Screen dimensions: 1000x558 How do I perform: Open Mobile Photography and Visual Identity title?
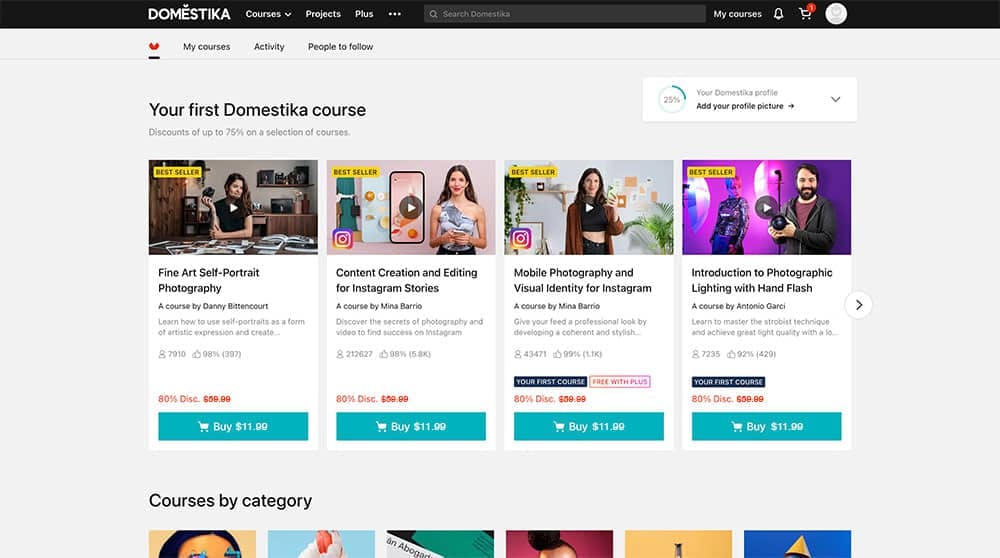tap(583, 280)
